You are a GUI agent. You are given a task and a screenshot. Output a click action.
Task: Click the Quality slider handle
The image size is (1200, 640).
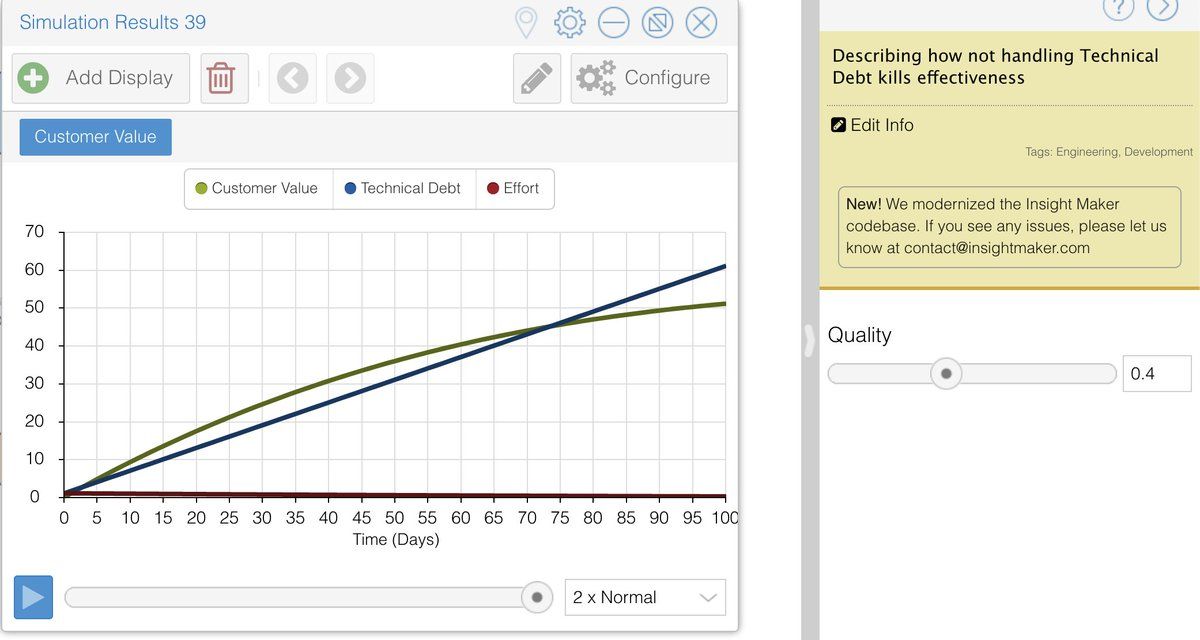945,374
